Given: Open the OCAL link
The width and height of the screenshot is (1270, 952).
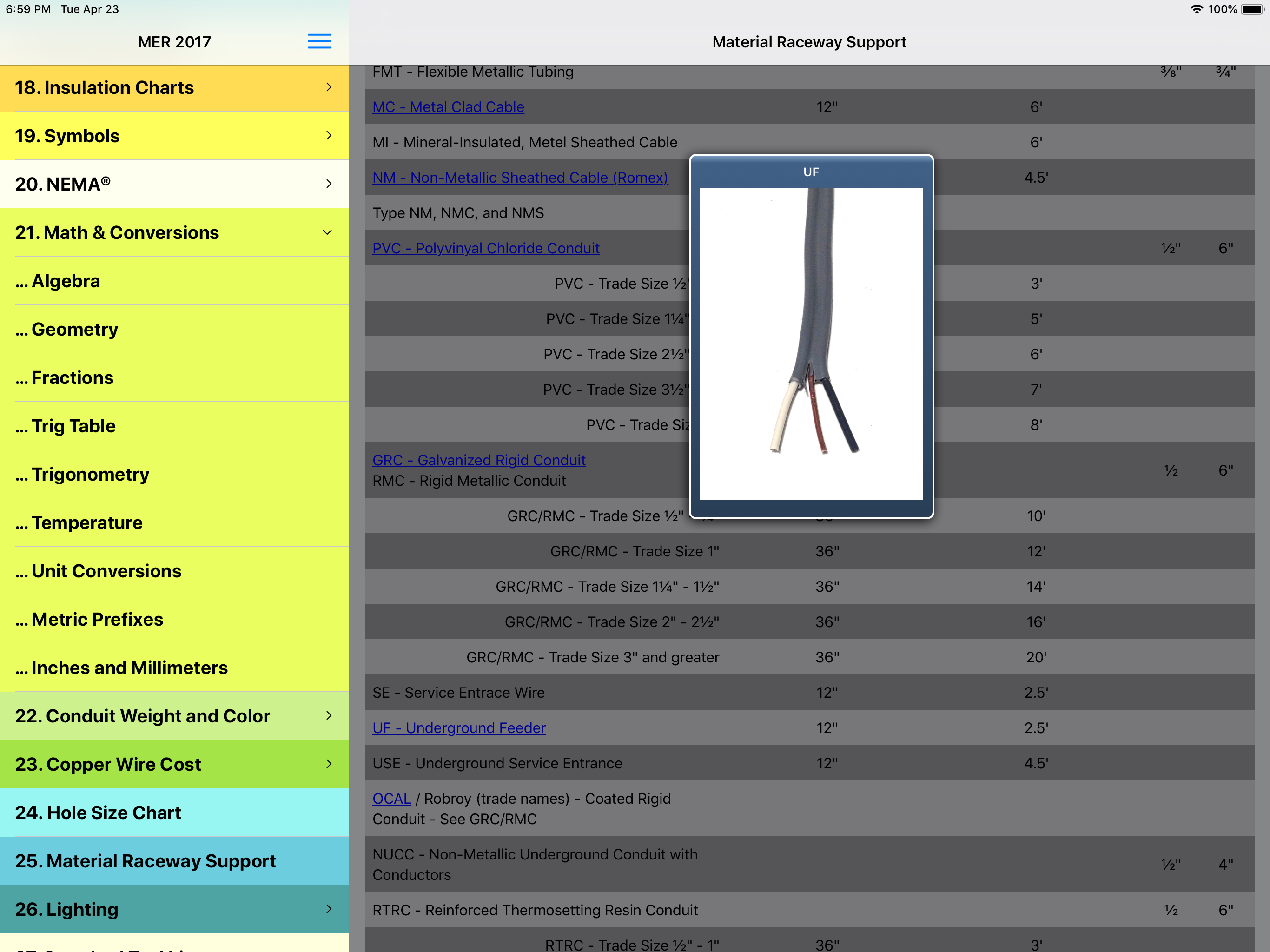Looking at the screenshot, I should pos(391,798).
